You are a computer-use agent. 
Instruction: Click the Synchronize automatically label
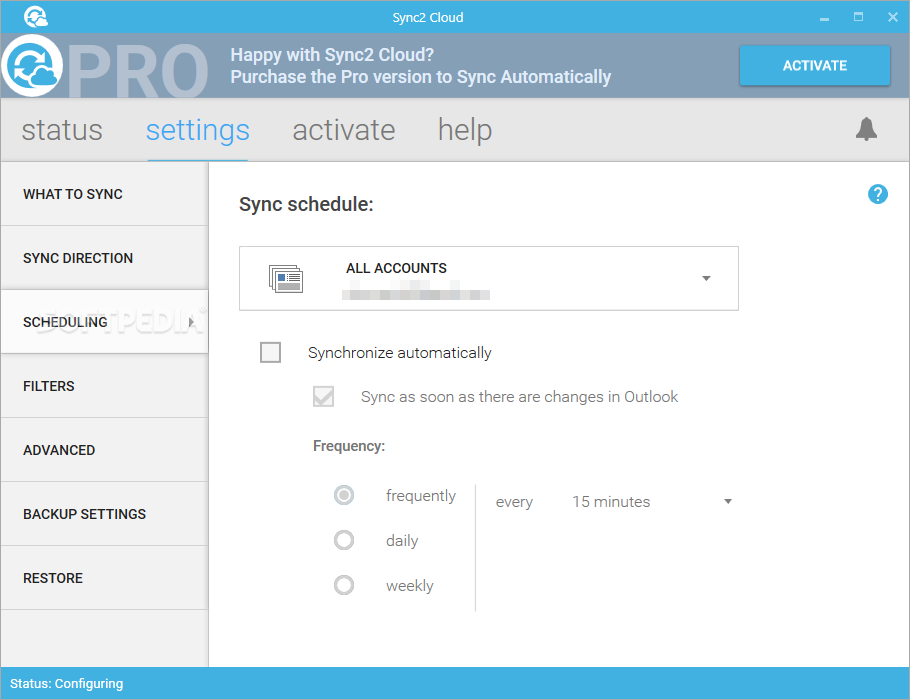[400, 353]
